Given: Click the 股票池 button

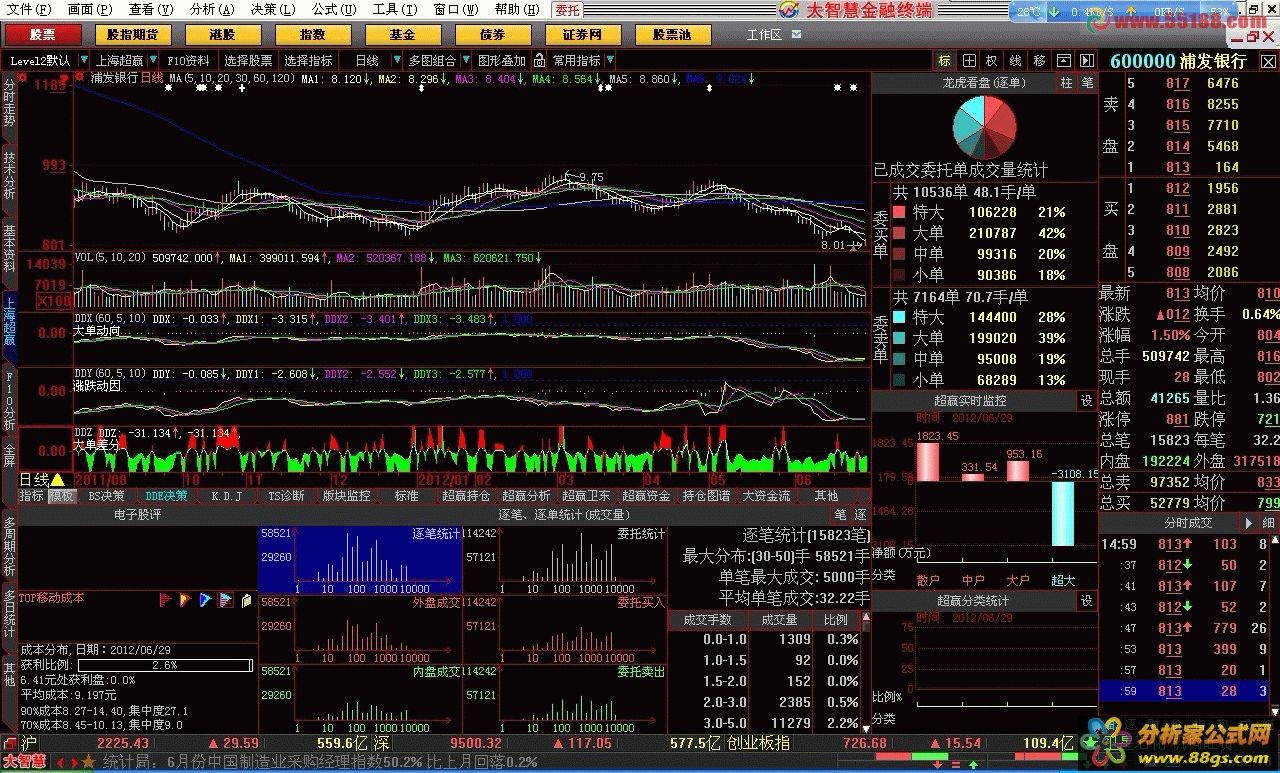Looking at the screenshot, I should [672, 35].
